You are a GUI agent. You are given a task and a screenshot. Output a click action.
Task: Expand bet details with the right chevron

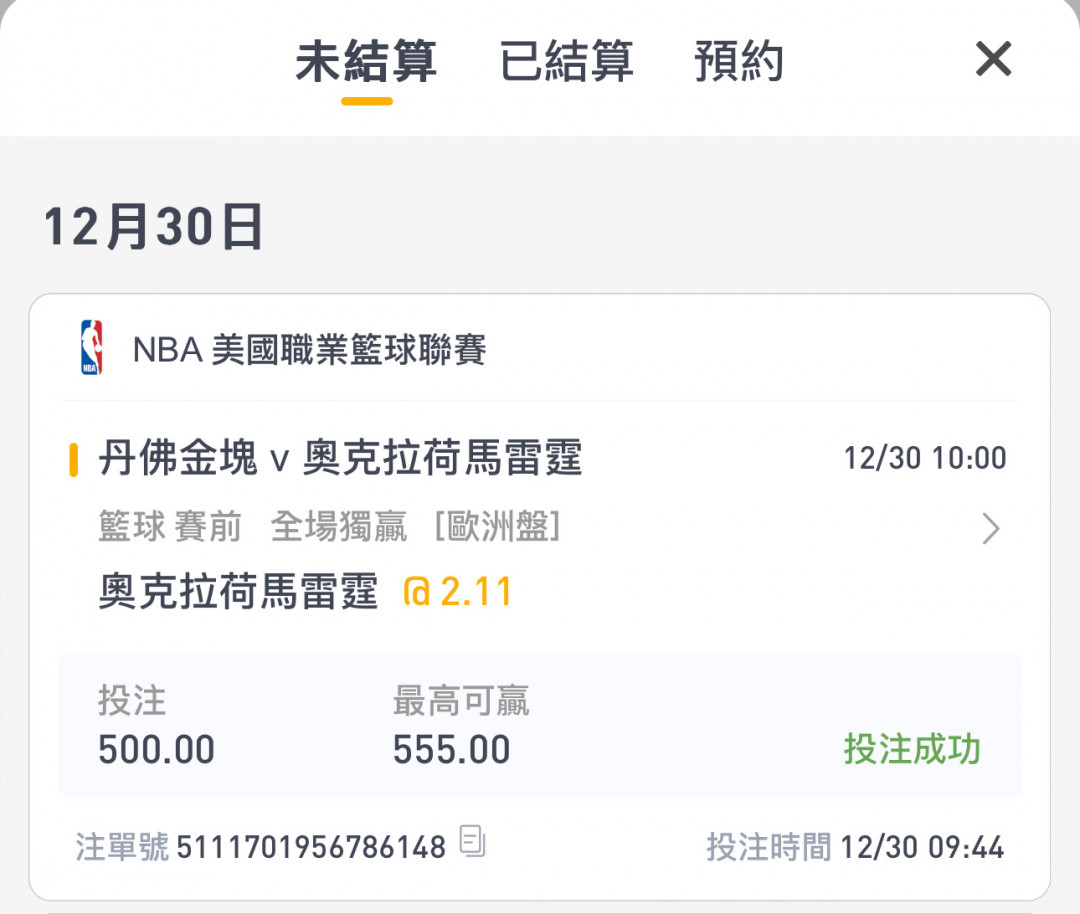[990, 528]
